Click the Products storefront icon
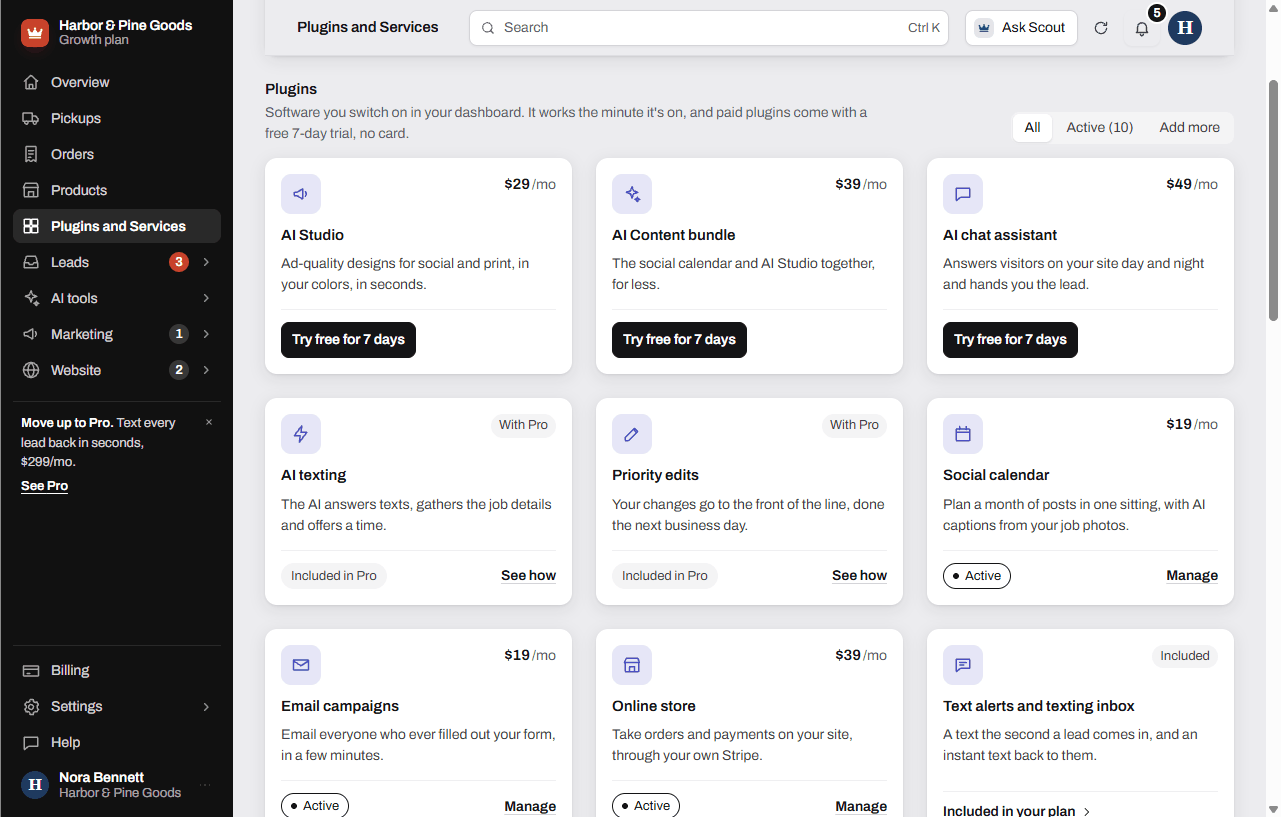 [x=31, y=190]
